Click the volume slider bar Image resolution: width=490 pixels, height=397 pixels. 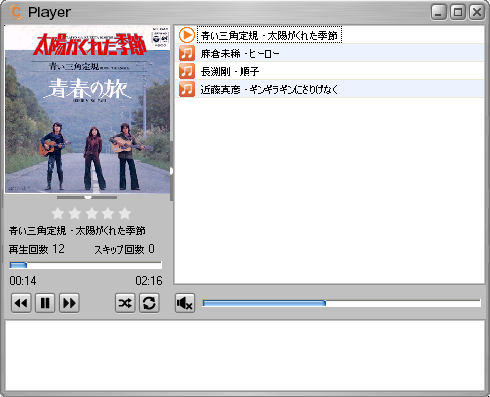click(342, 303)
